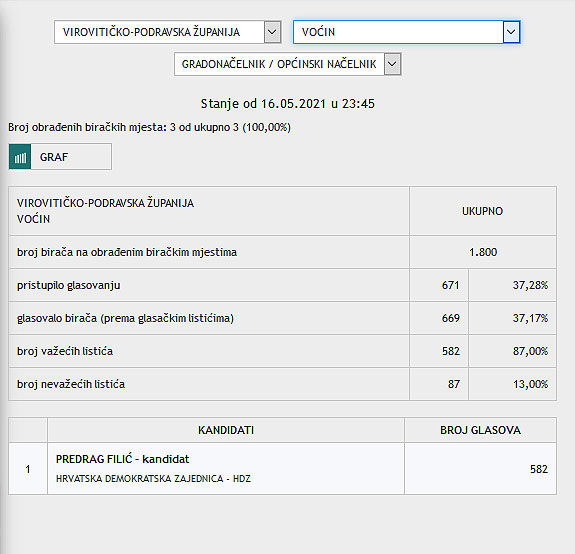
Task: Click the KANDIDATI column header
Action: point(226,430)
